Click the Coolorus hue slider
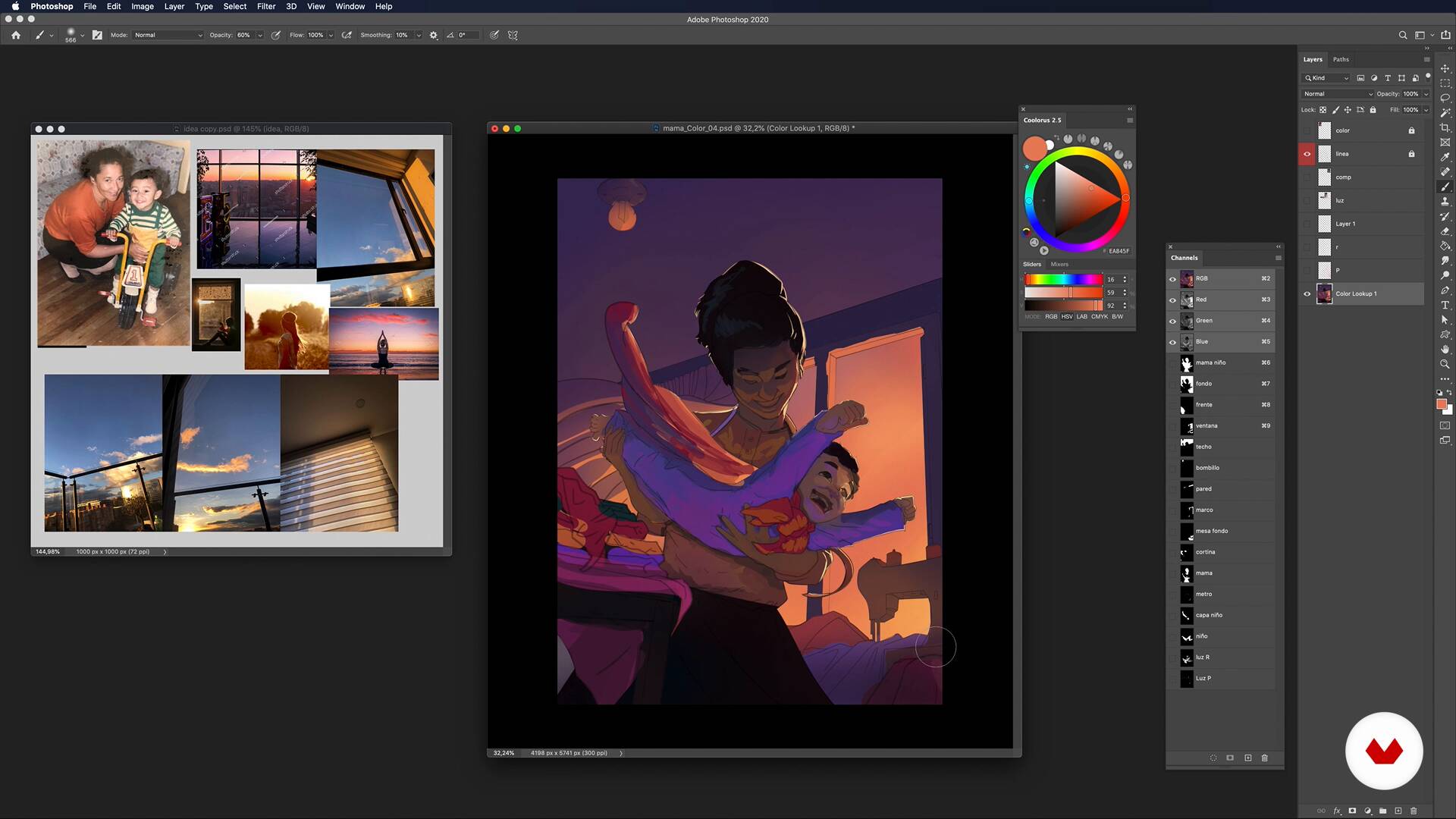This screenshot has height=819, width=1456. (1064, 279)
